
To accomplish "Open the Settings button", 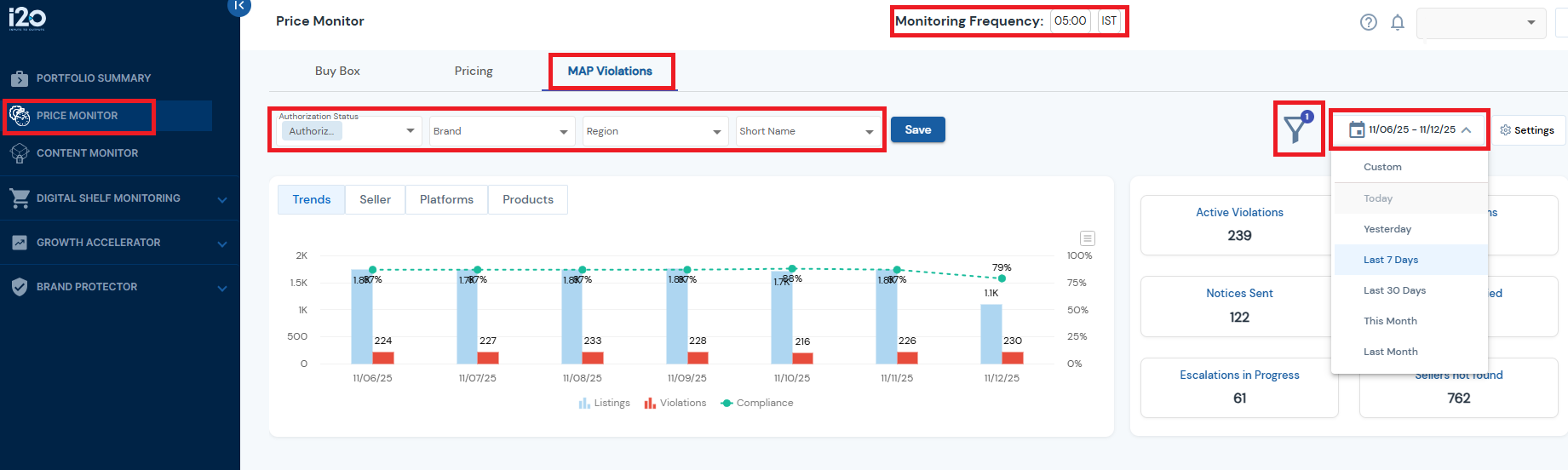I will tap(1527, 130).
